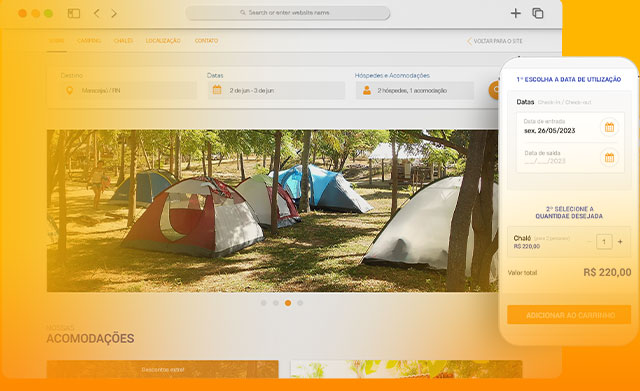Toggle the browser sidebar icon
Viewport: 640px width, 391px height.
point(73,13)
